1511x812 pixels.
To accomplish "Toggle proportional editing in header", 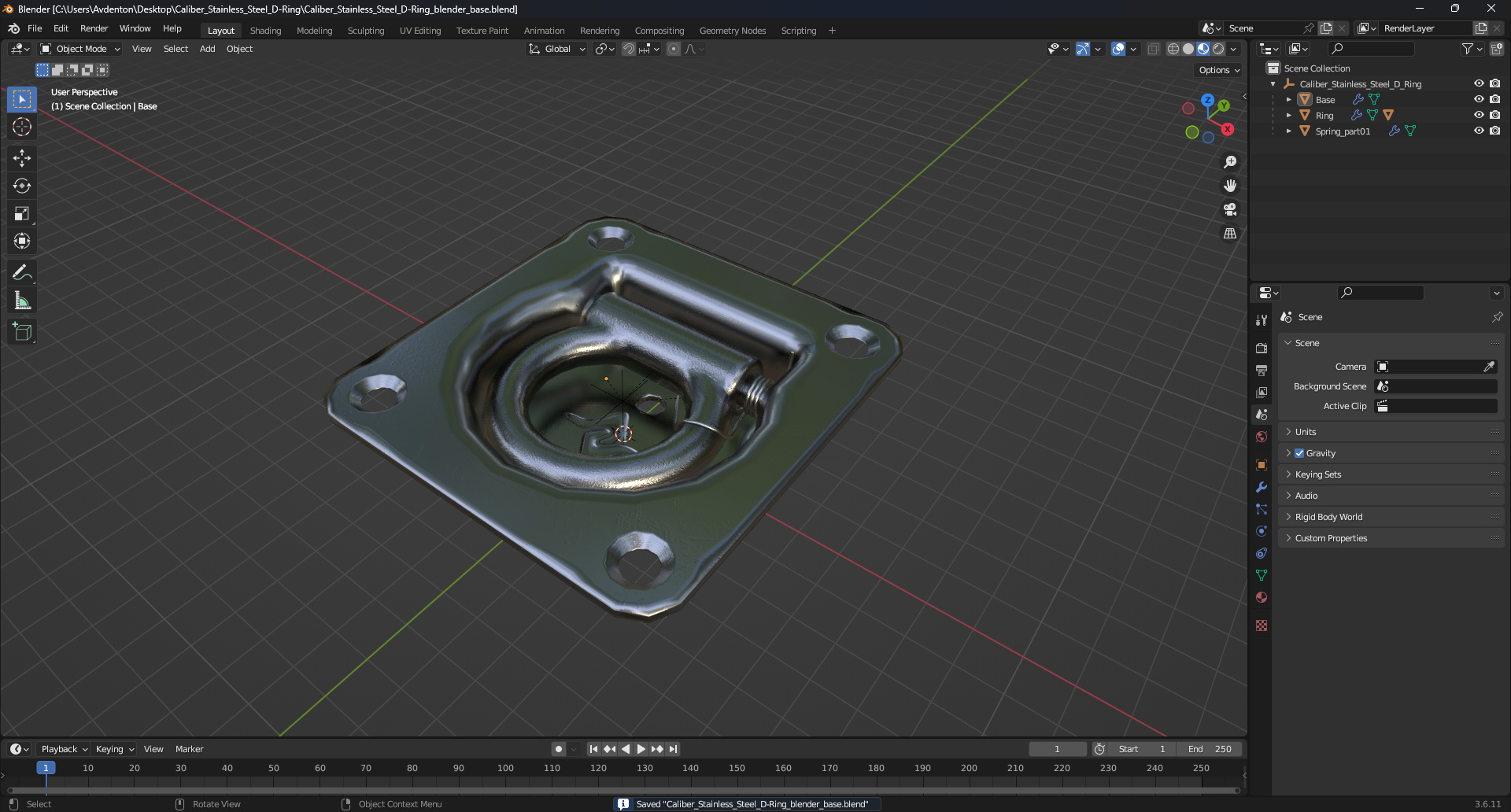I will coord(674,49).
